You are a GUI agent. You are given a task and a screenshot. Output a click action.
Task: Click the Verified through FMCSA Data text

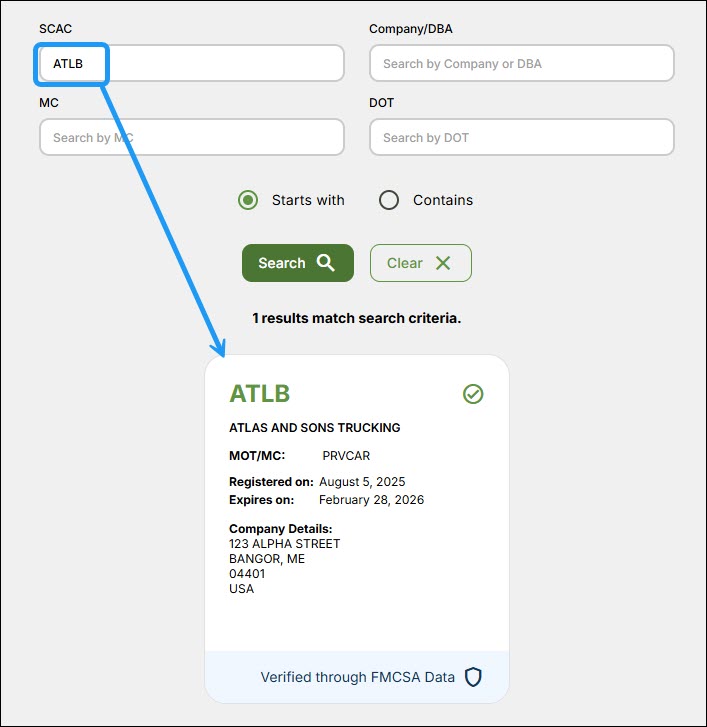coord(357,677)
